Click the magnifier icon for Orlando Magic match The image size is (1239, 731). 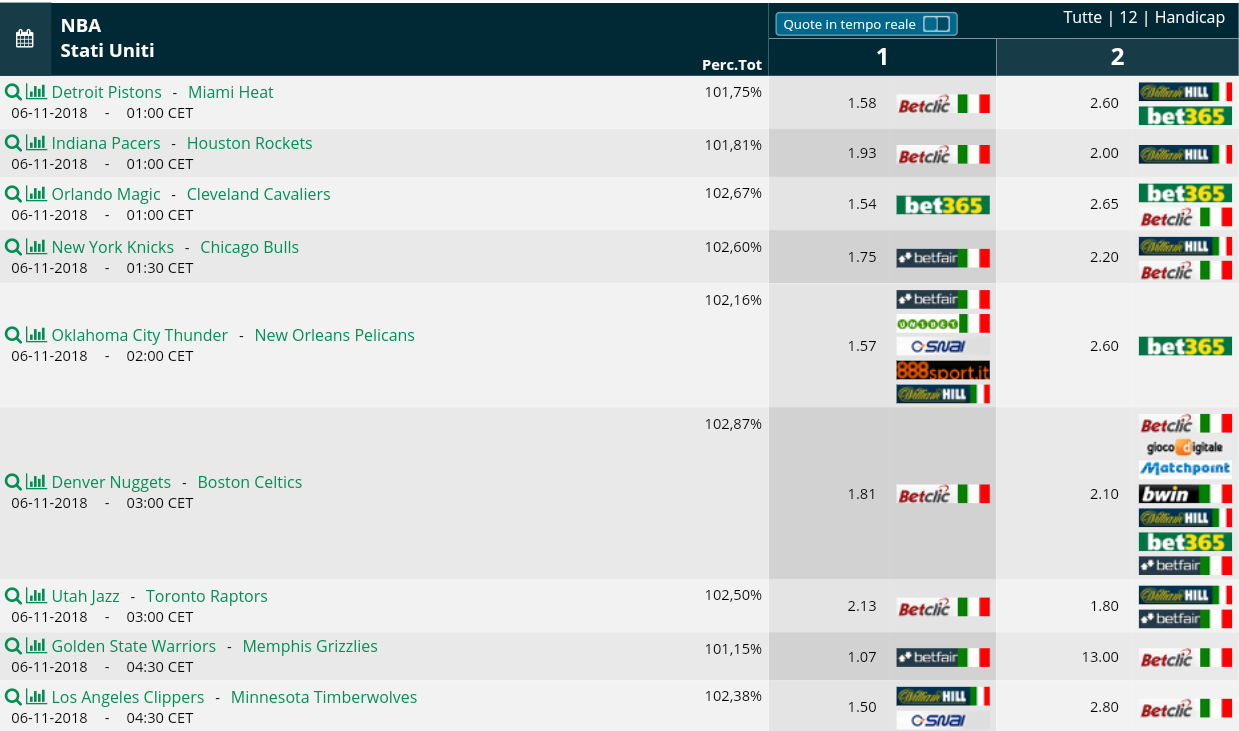tap(13, 194)
